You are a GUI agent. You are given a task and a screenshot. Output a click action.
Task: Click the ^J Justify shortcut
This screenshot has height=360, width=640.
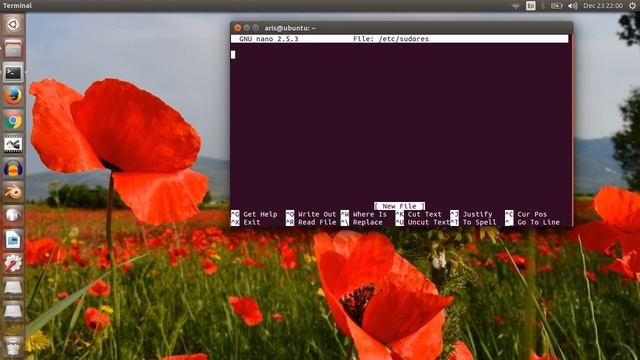click(471, 214)
